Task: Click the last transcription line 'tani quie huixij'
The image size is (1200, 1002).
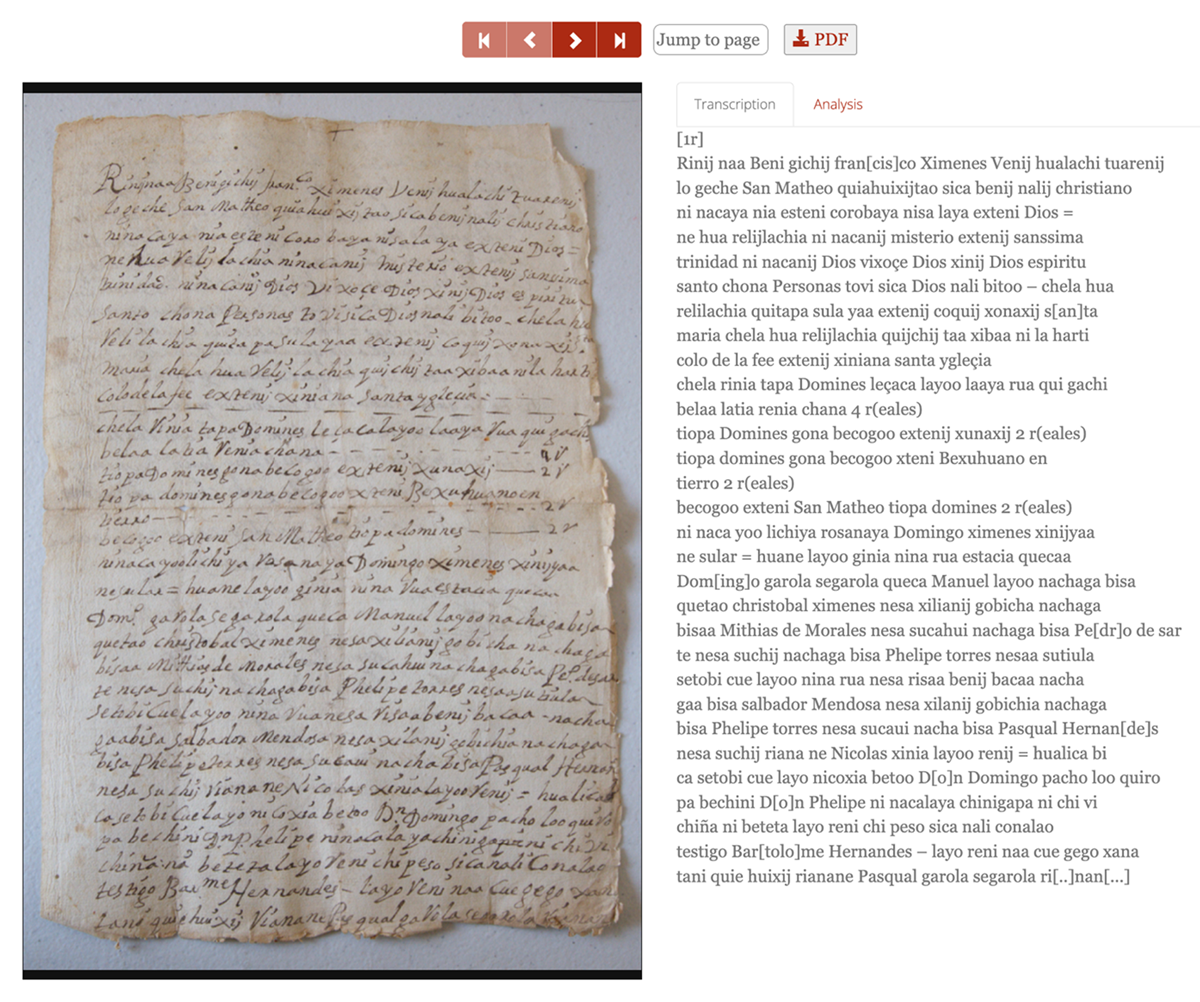Action: click(903, 877)
